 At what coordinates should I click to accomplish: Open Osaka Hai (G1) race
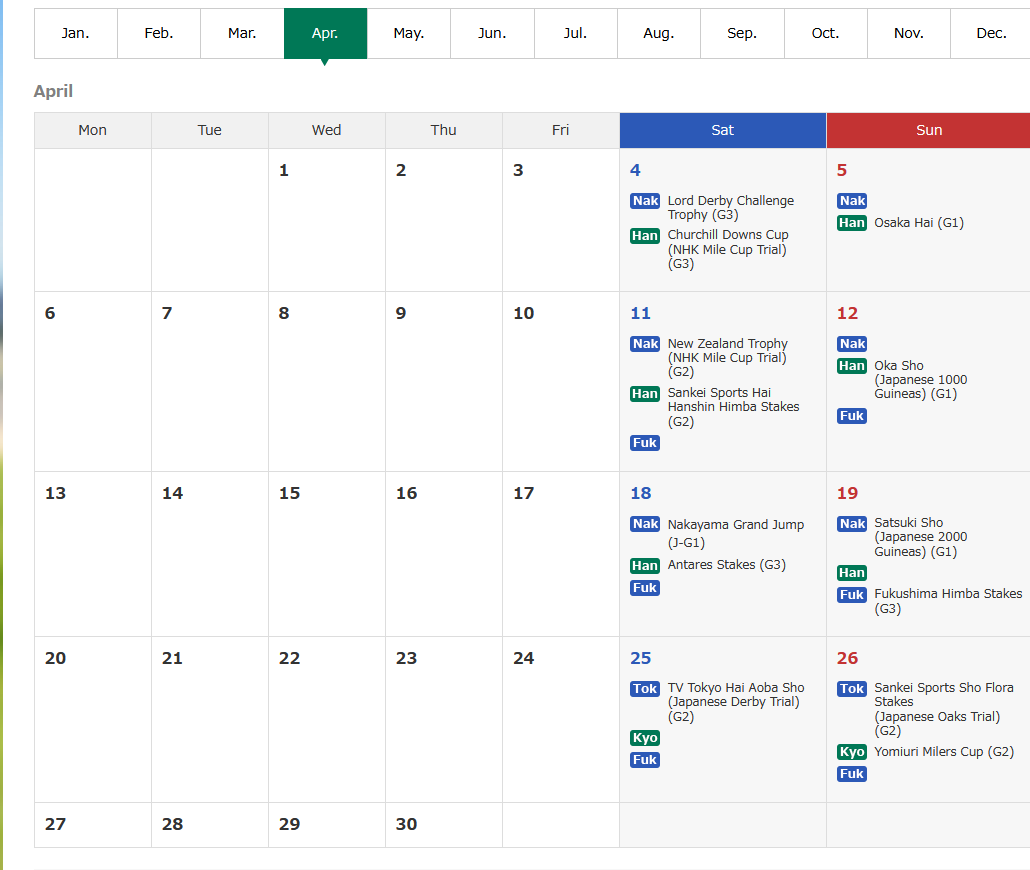coord(919,223)
